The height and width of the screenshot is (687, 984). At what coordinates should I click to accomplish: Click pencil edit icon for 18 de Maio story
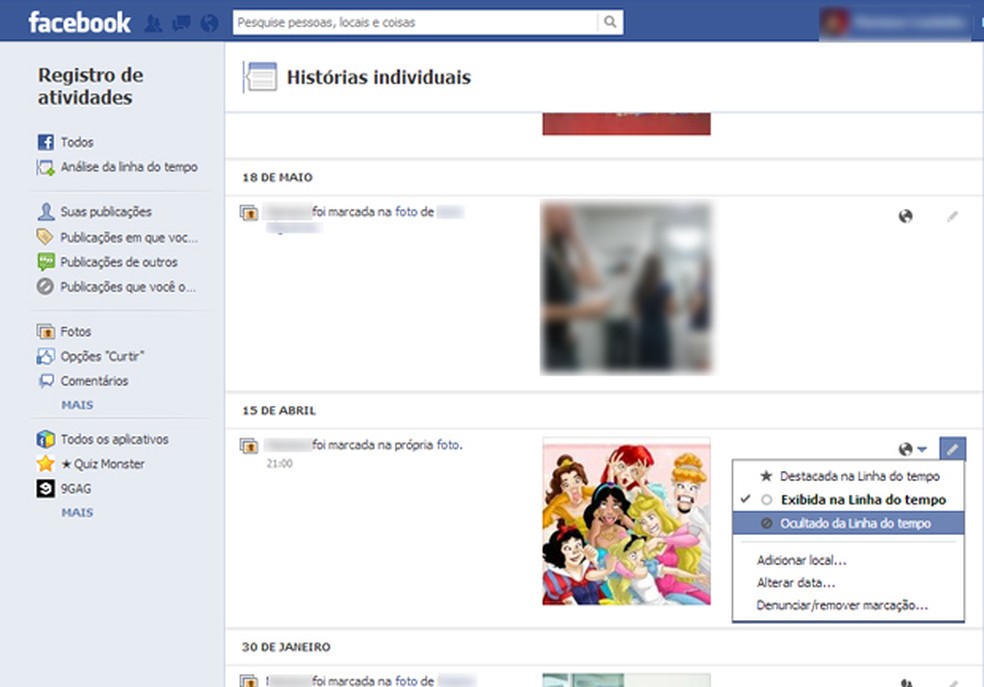952,216
